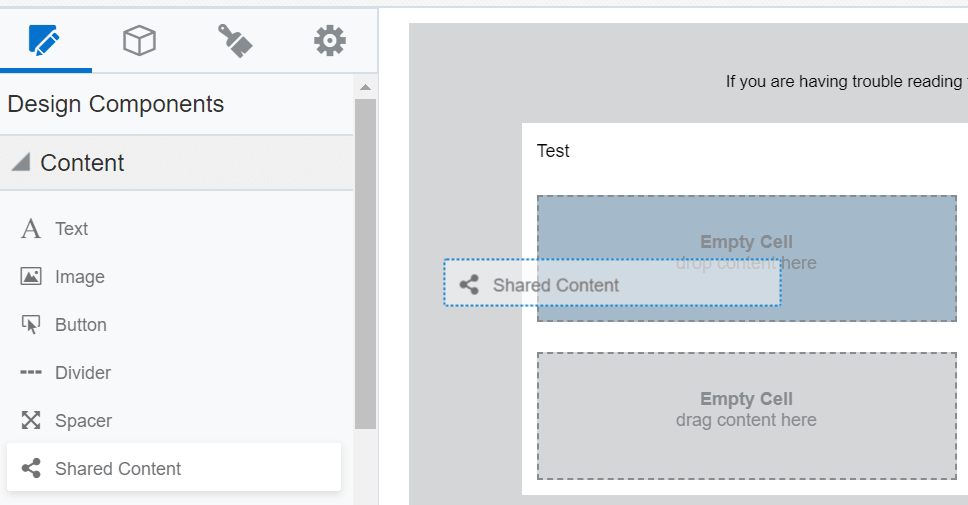
Task: Click the Image component icon
Action: [x=31, y=277]
